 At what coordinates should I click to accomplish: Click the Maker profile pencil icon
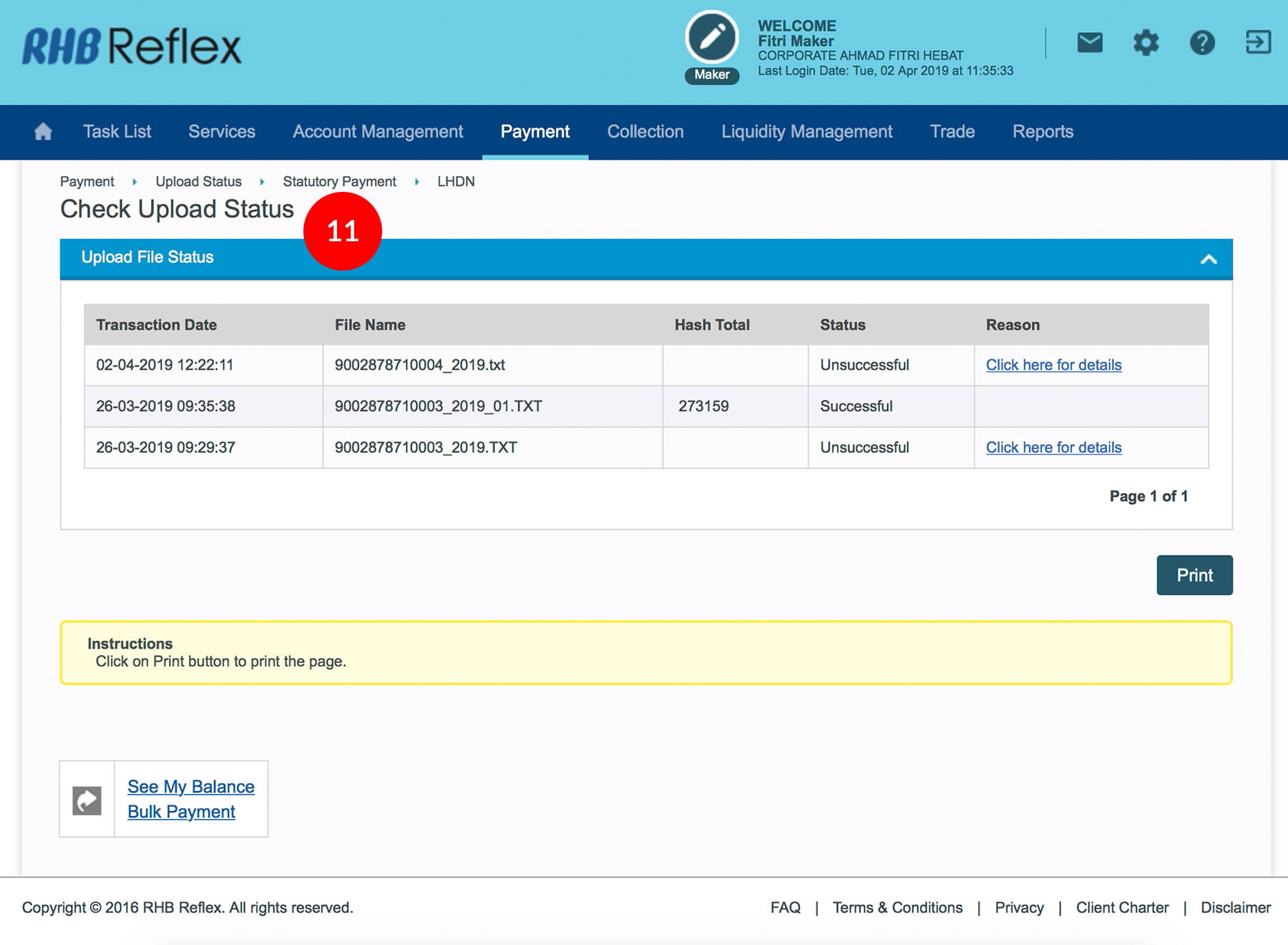point(711,38)
